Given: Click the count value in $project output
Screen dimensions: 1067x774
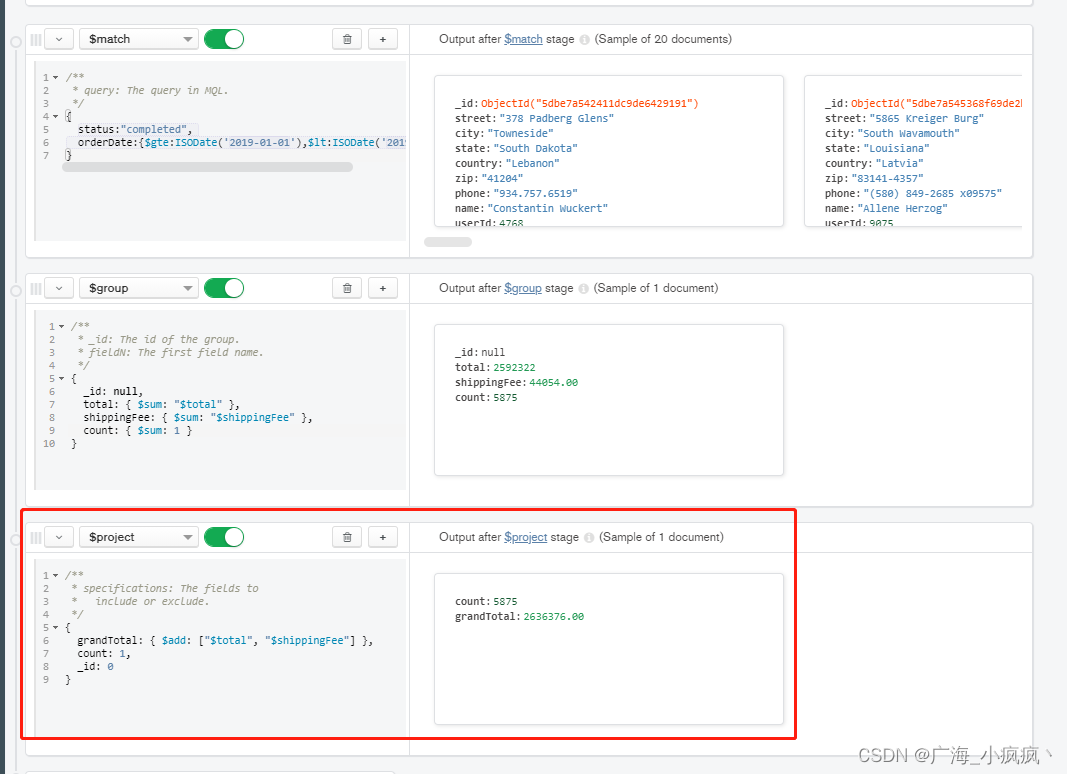Looking at the screenshot, I should click(x=505, y=602).
